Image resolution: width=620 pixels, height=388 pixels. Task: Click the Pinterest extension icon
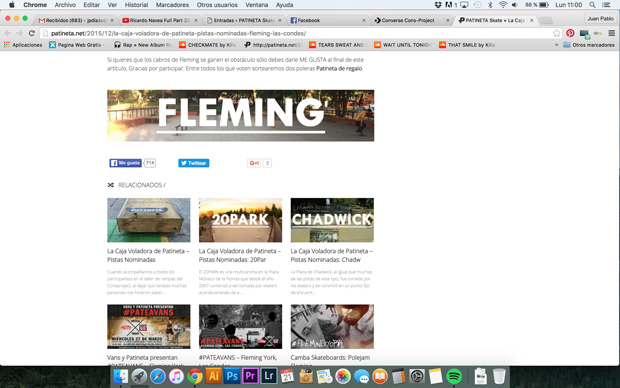570,33
